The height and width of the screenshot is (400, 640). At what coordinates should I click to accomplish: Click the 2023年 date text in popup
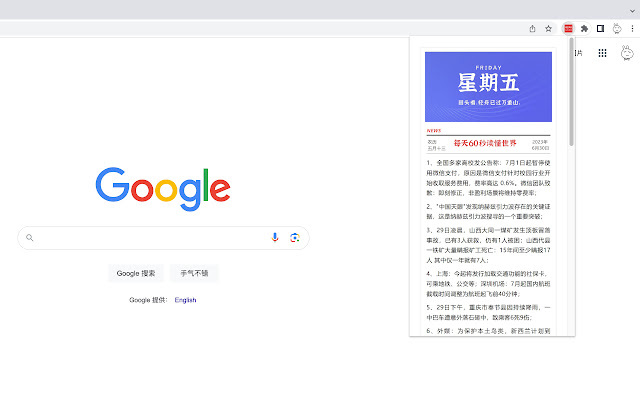[x=540, y=142]
